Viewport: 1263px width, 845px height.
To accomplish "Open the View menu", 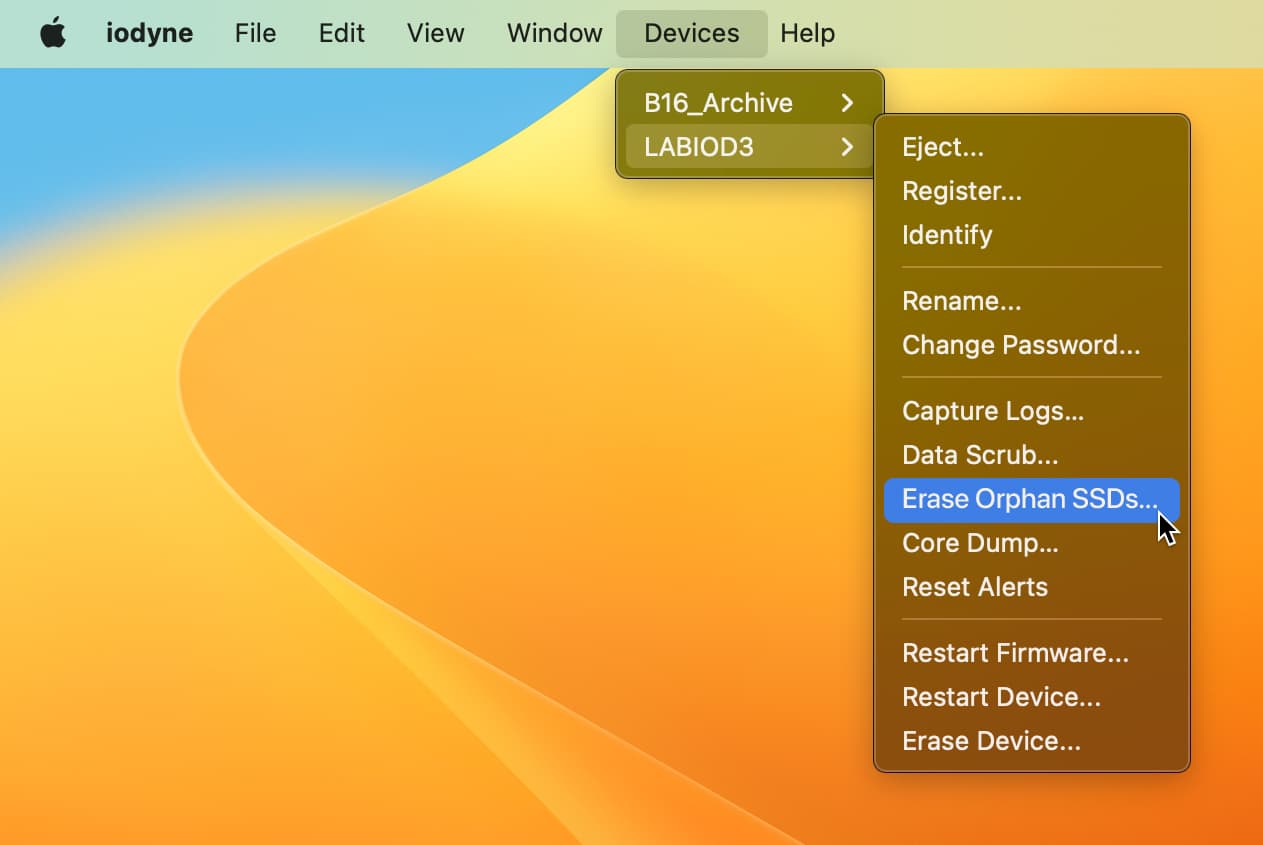I will point(435,33).
